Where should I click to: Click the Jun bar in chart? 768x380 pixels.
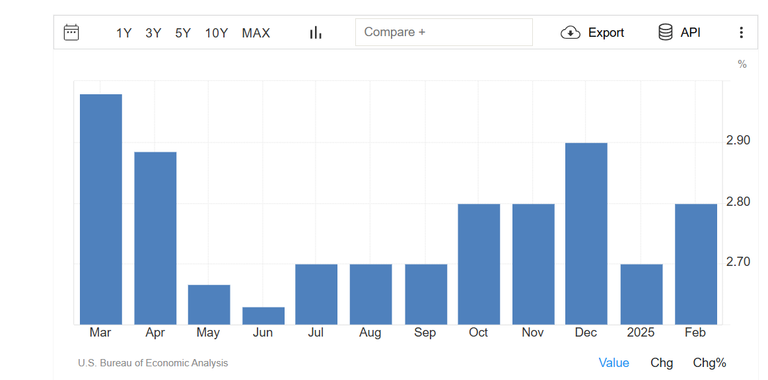264,316
